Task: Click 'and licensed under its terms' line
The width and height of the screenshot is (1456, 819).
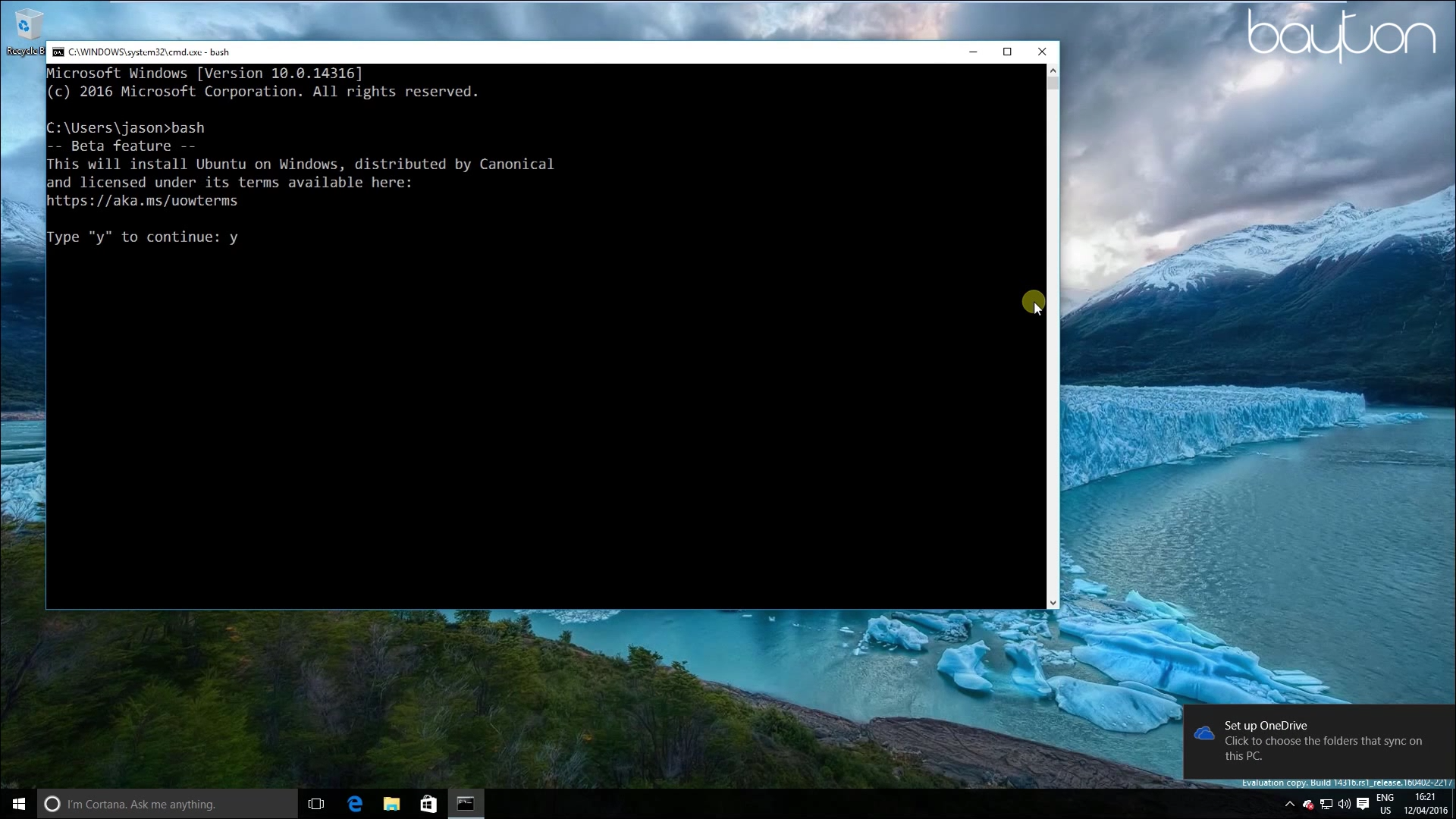Action: [x=229, y=183]
